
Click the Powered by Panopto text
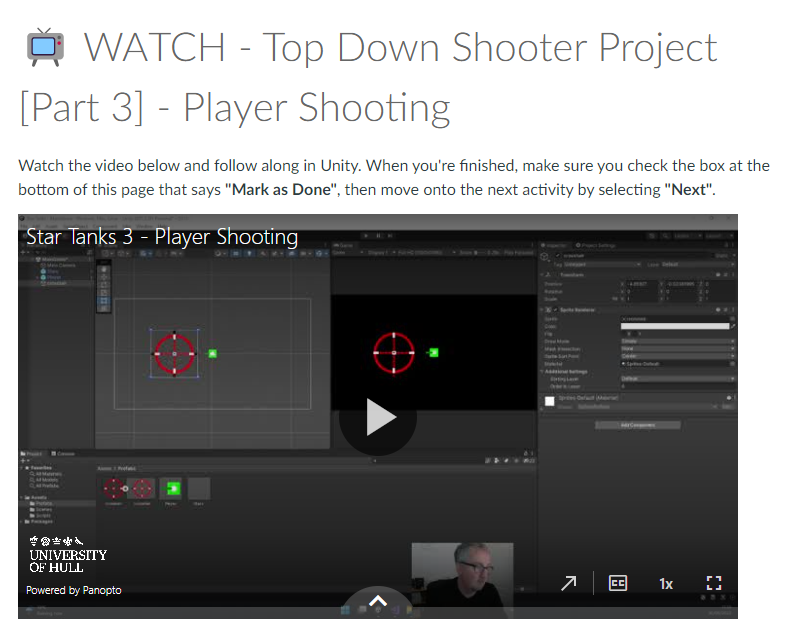[x=74, y=590]
